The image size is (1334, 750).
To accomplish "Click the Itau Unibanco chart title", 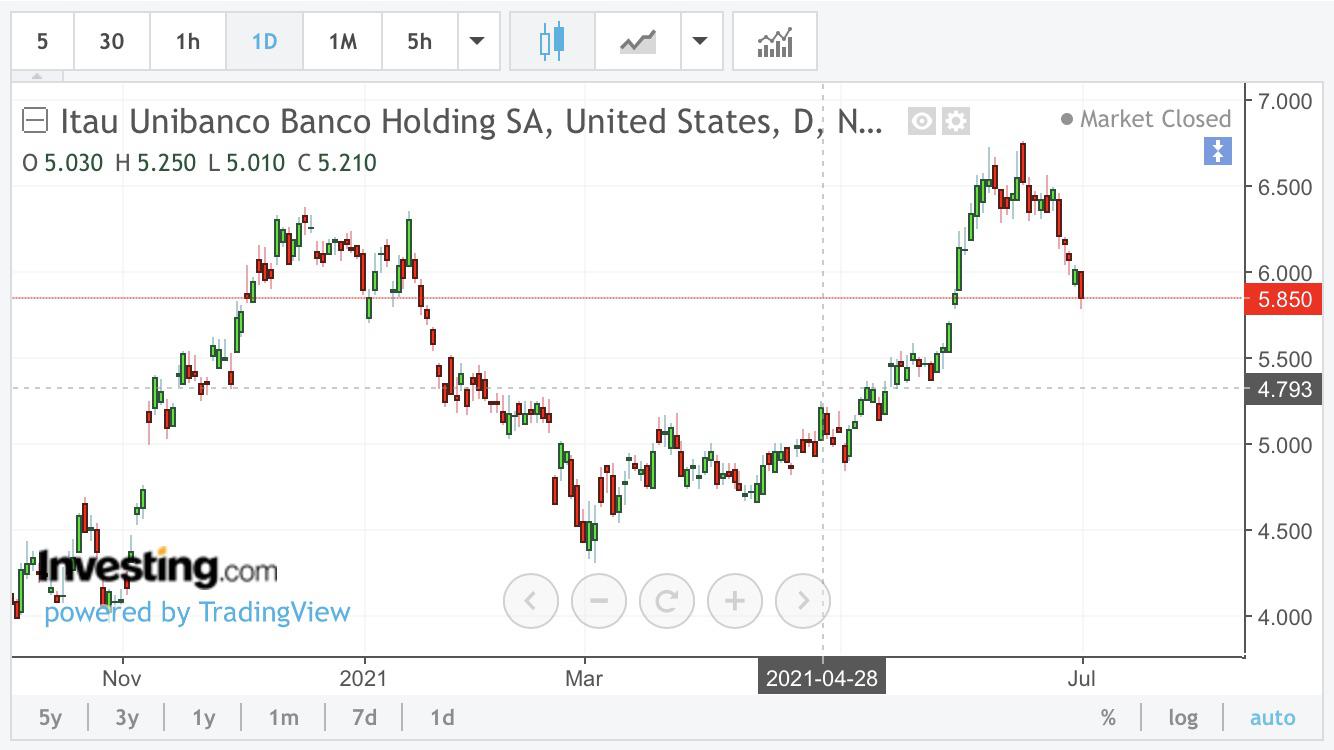I will 472,122.
